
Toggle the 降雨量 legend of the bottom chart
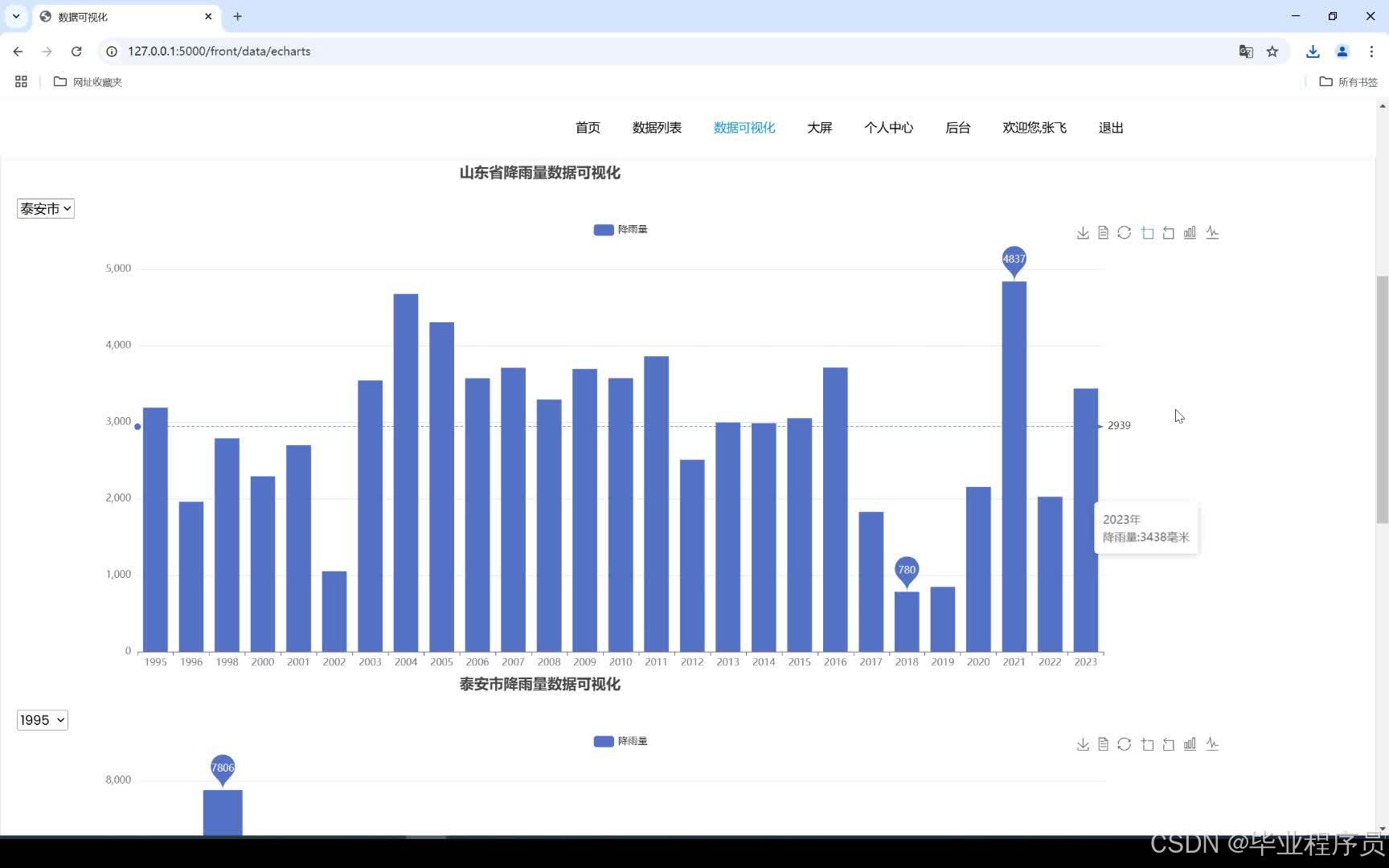click(621, 741)
